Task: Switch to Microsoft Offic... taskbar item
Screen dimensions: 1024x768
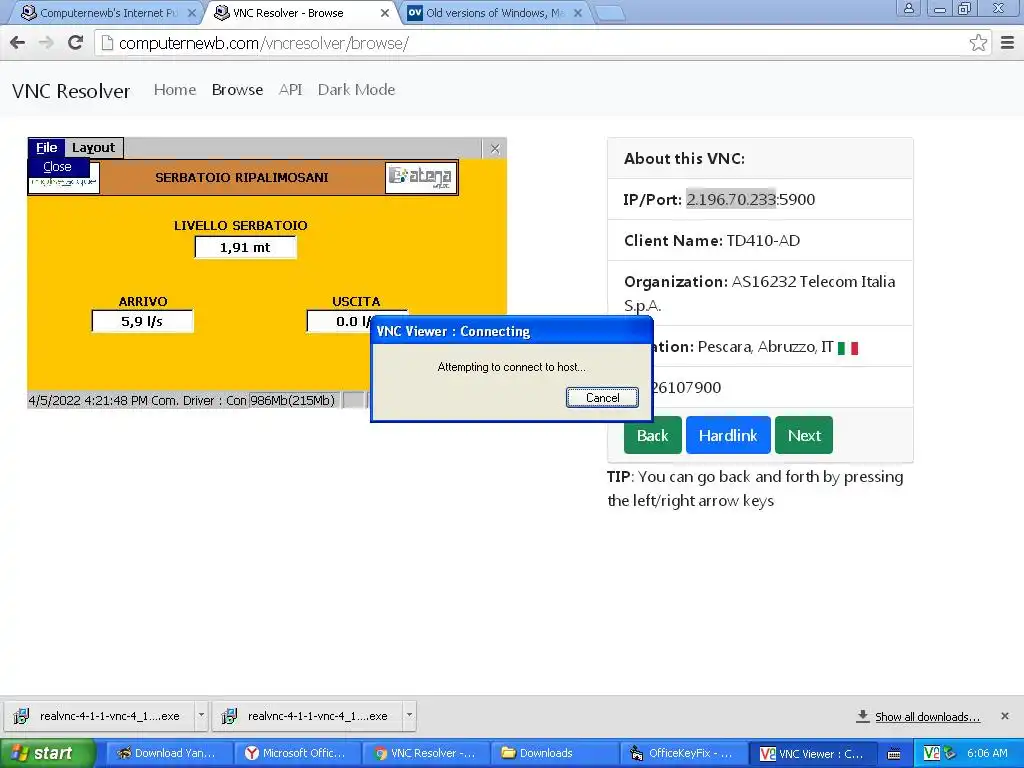Action: 296,753
